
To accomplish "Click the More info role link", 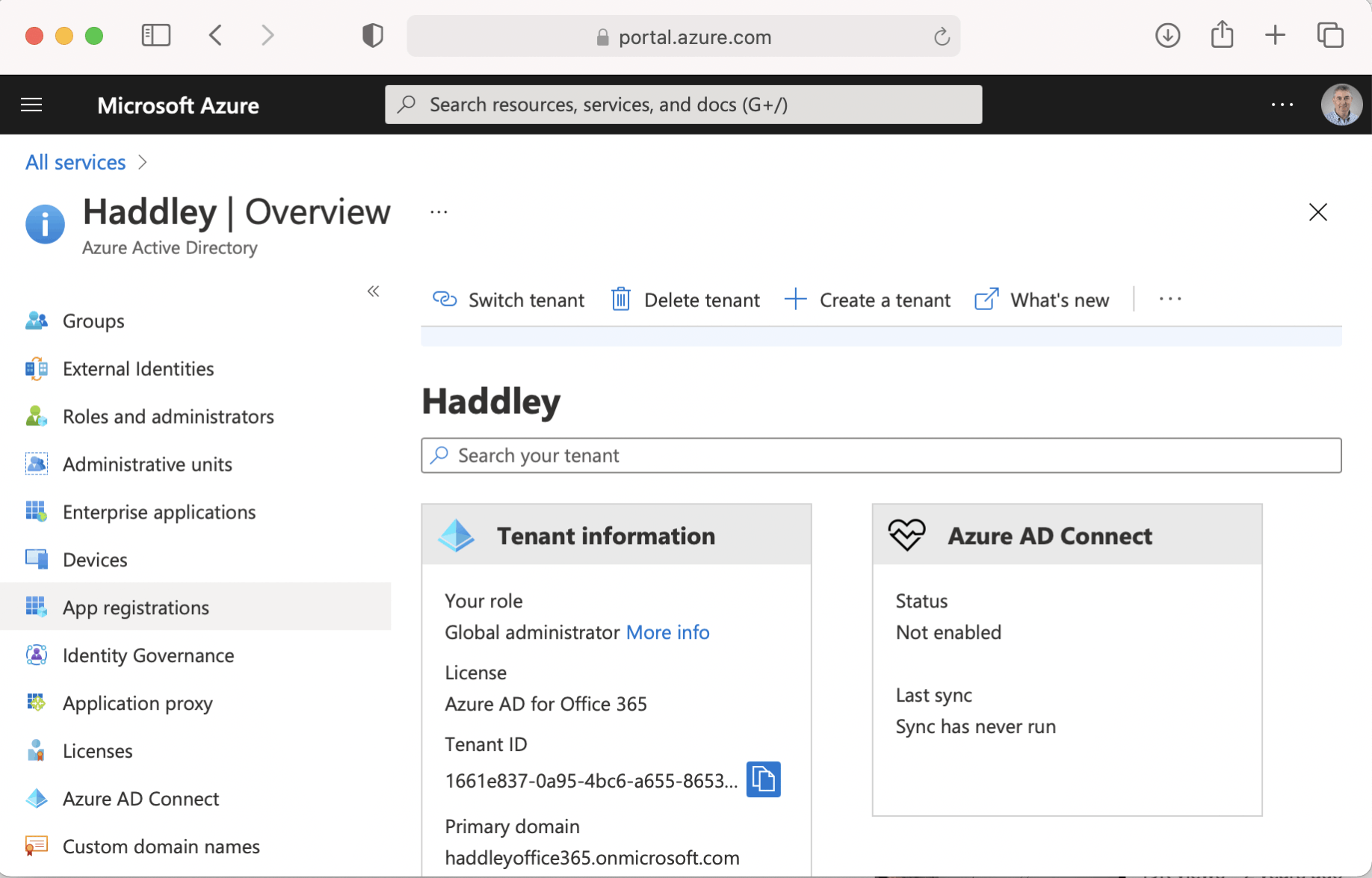I will coord(667,632).
